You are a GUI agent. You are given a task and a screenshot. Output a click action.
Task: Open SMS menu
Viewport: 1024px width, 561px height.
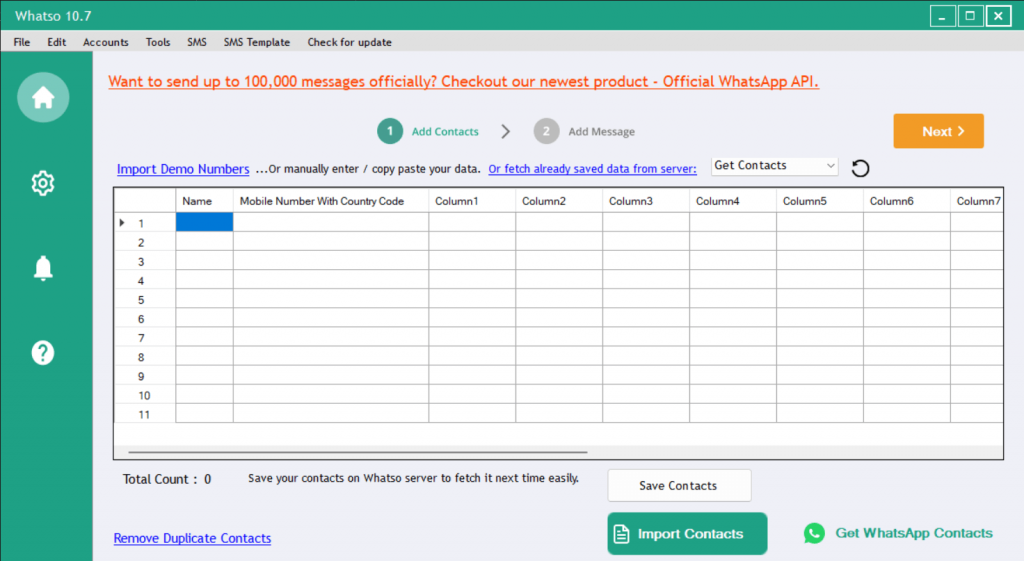coord(197,42)
